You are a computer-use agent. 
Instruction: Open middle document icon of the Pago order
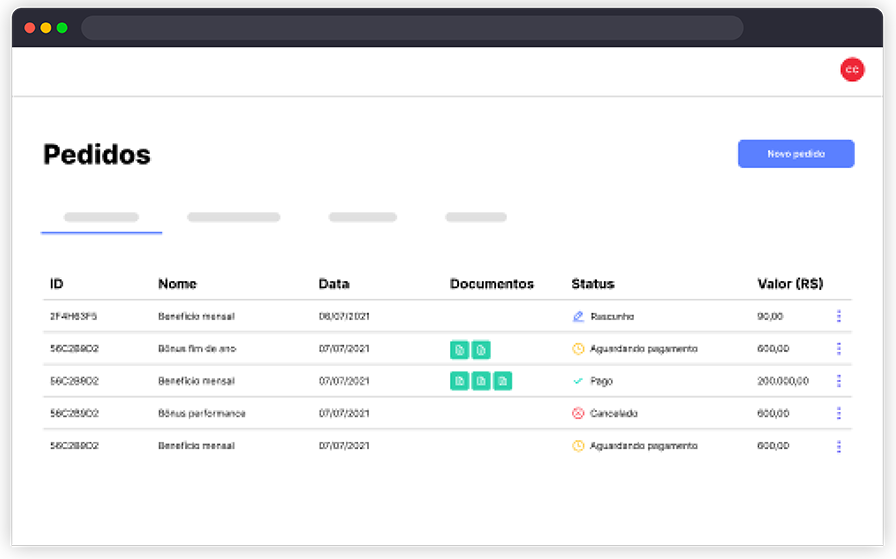pyautogui.click(x=481, y=381)
